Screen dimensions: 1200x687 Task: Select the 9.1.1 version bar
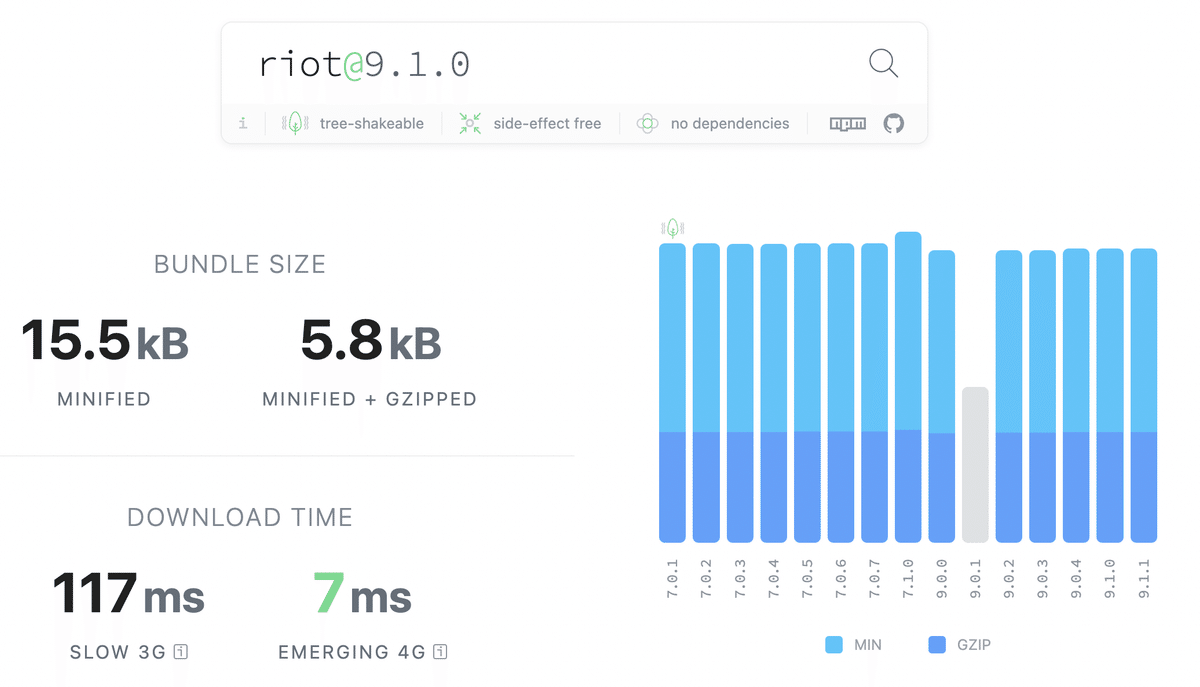(1144, 395)
